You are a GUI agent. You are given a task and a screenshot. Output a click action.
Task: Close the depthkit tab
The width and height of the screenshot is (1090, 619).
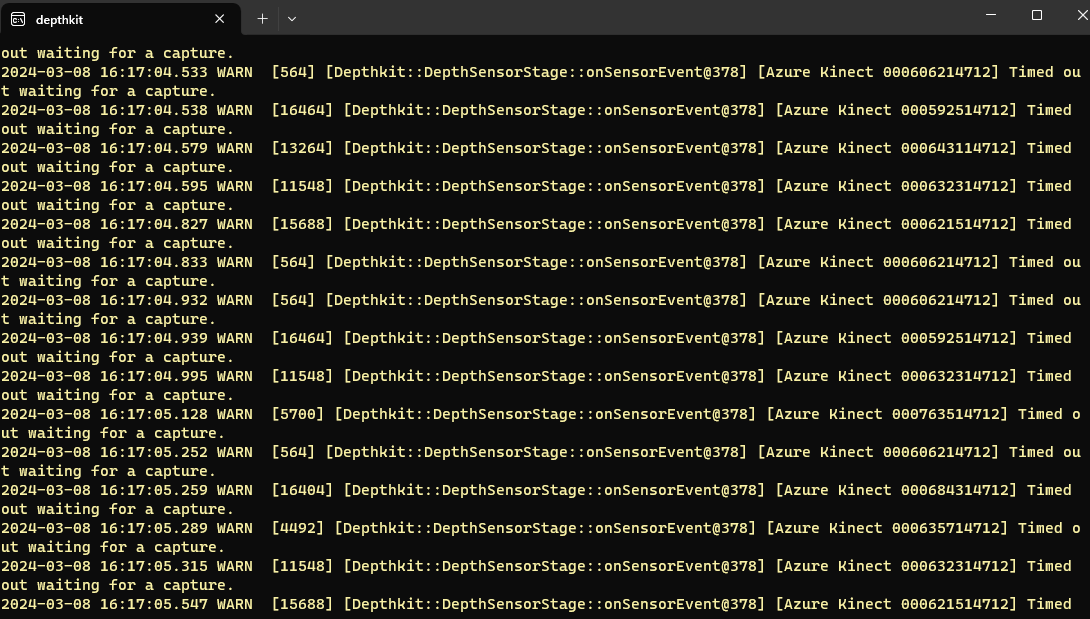[x=220, y=18]
